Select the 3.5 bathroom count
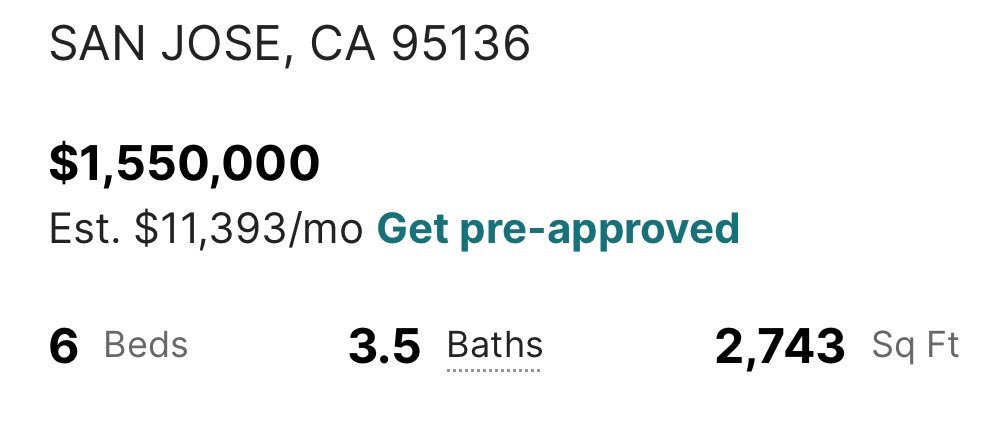 (384, 346)
